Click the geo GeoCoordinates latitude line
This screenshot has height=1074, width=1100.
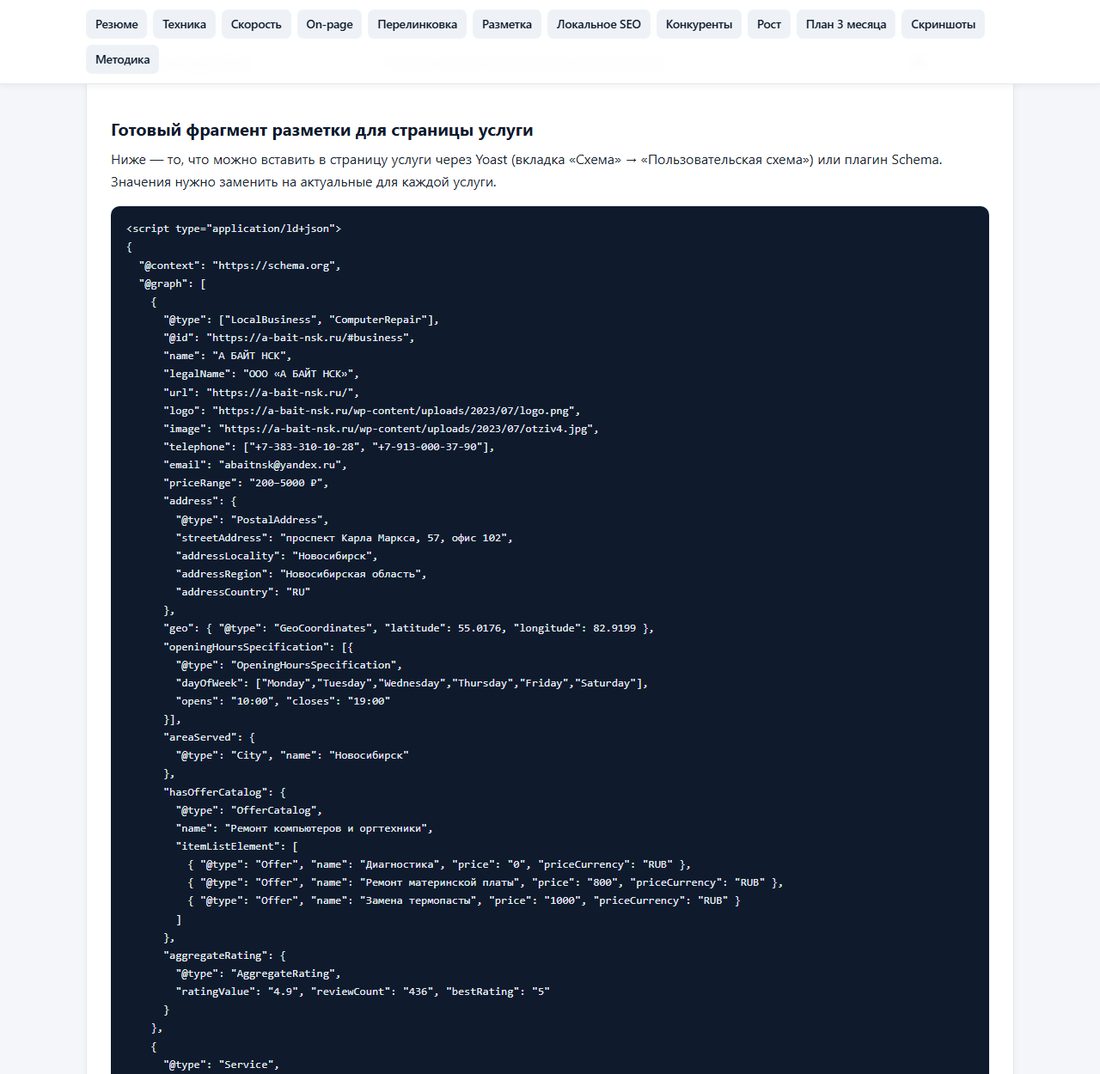click(x=408, y=629)
